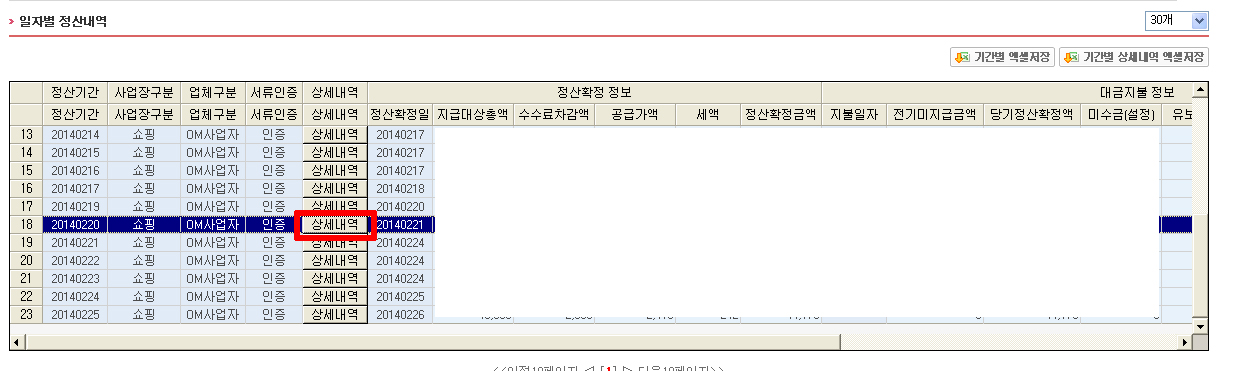Open 상세내역 for row 21 (20140223)
This screenshot has width=1246, height=371.
[335, 278]
